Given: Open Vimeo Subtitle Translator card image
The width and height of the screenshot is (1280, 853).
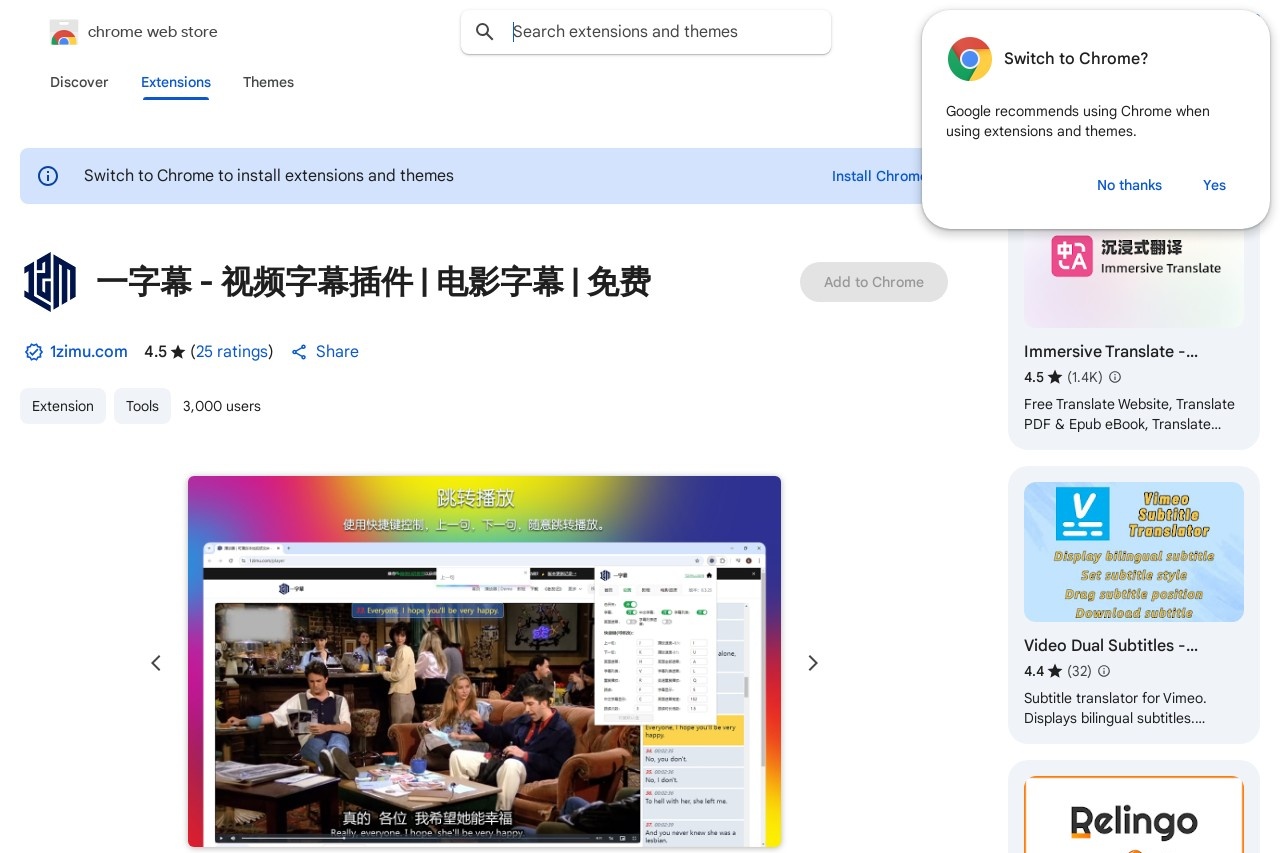Looking at the screenshot, I should 1134,552.
